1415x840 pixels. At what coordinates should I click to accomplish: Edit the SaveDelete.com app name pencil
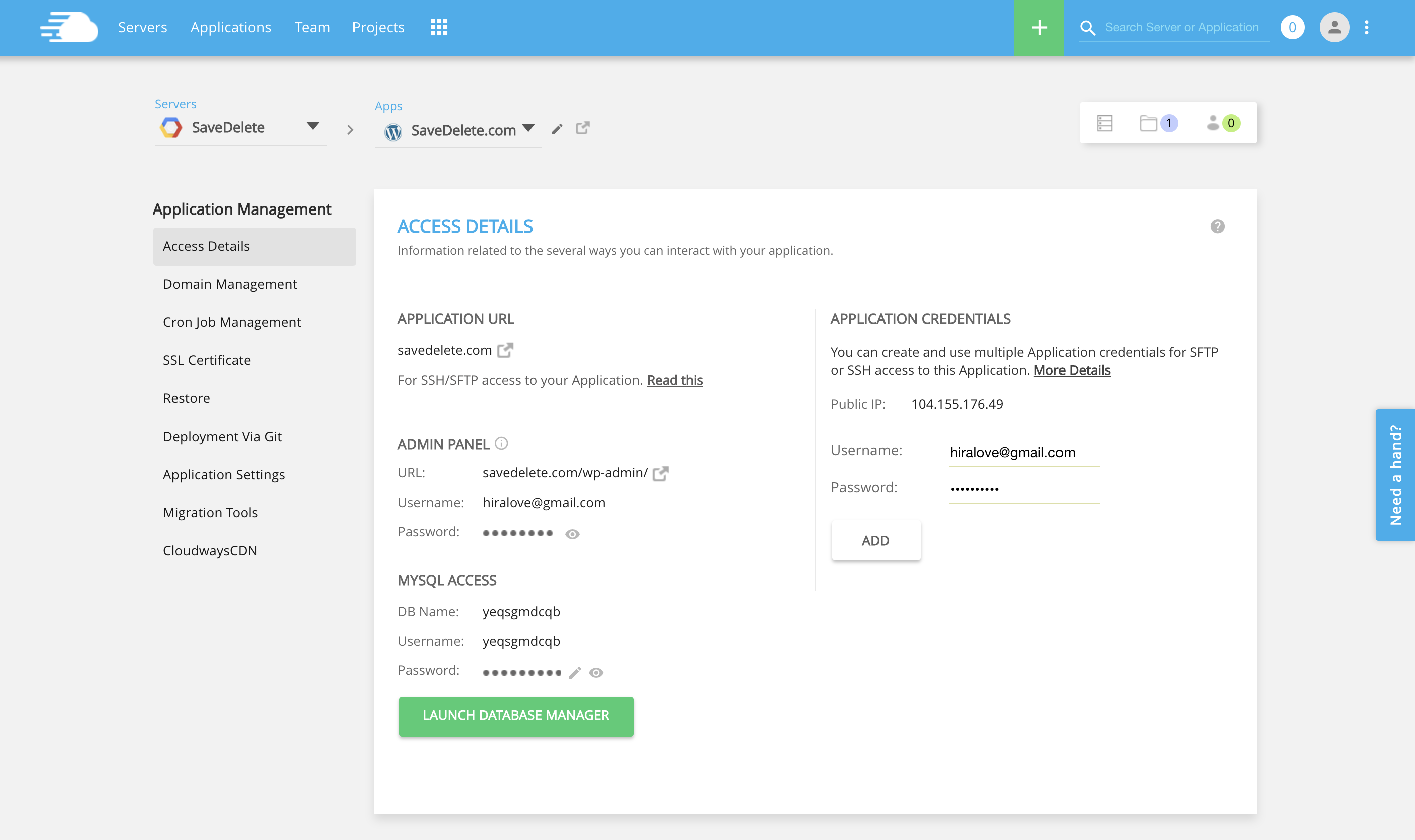(557, 129)
